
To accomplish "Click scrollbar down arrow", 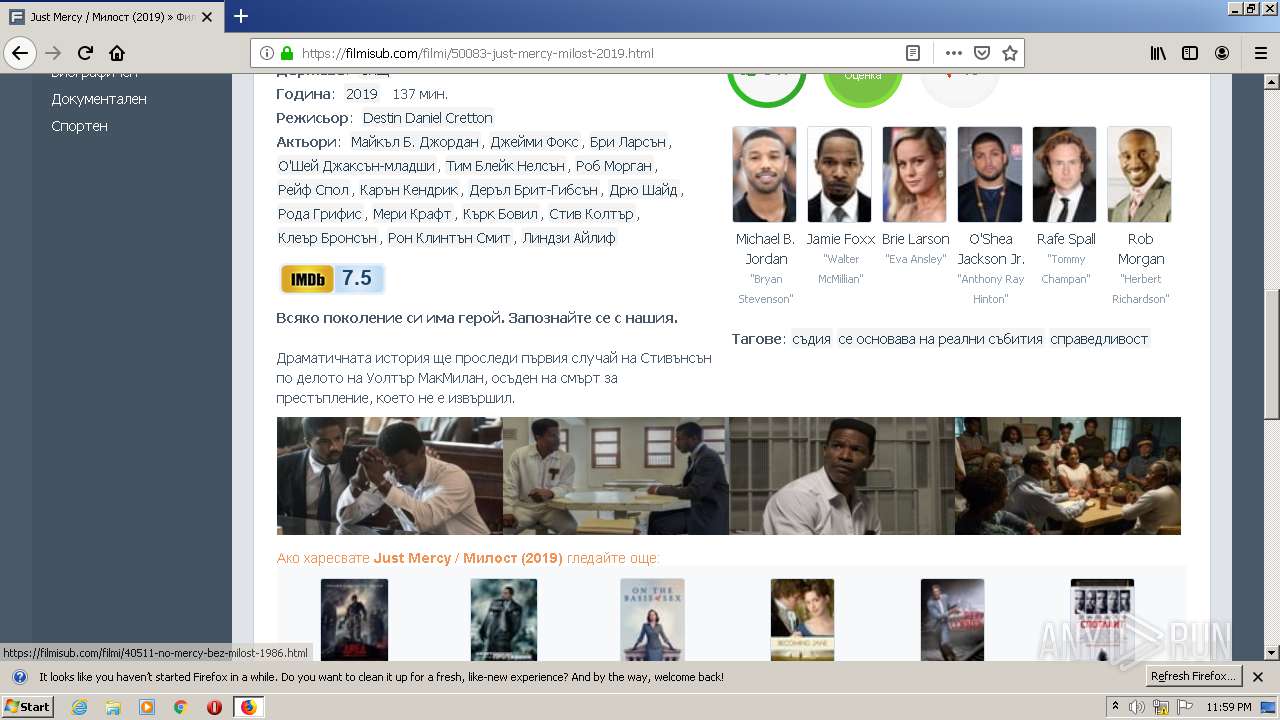I will point(1271,653).
